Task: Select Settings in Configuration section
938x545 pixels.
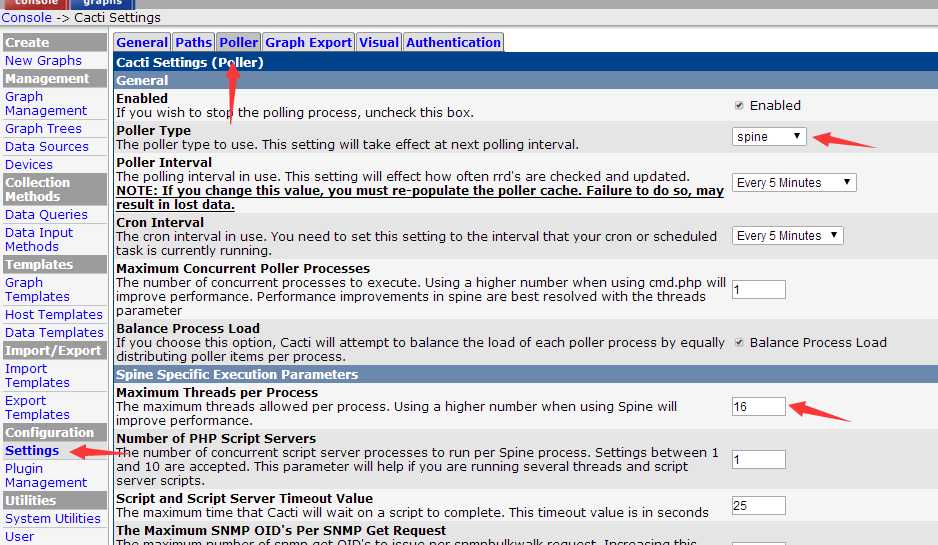Action: point(32,450)
